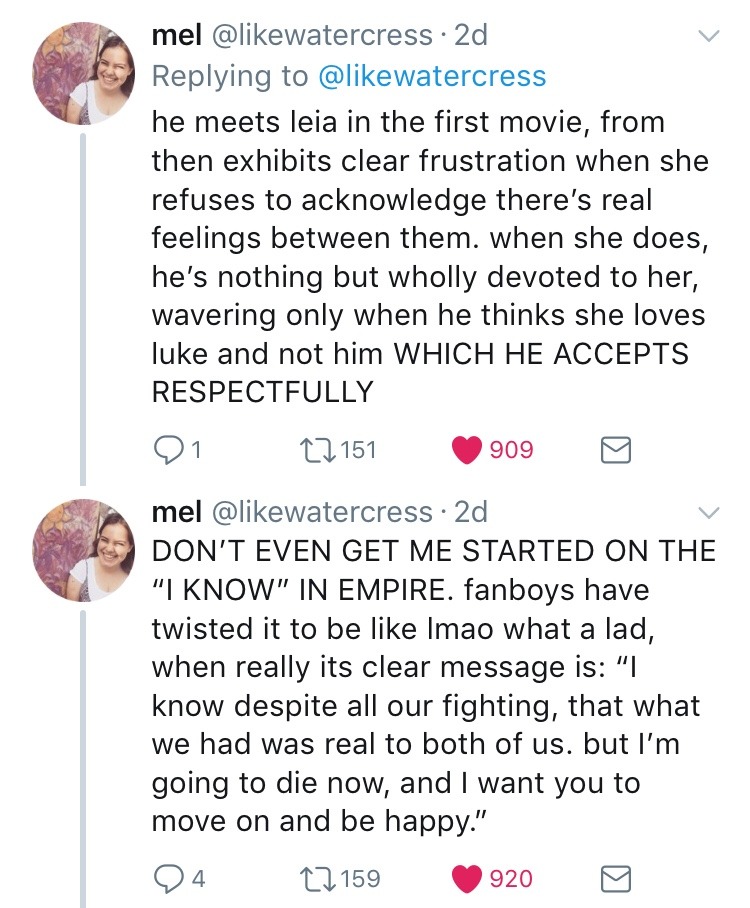Open the 2d timestamp on first tweet
Image resolution: width=750 pixels, height=908 pixels.
coord(471,36)
